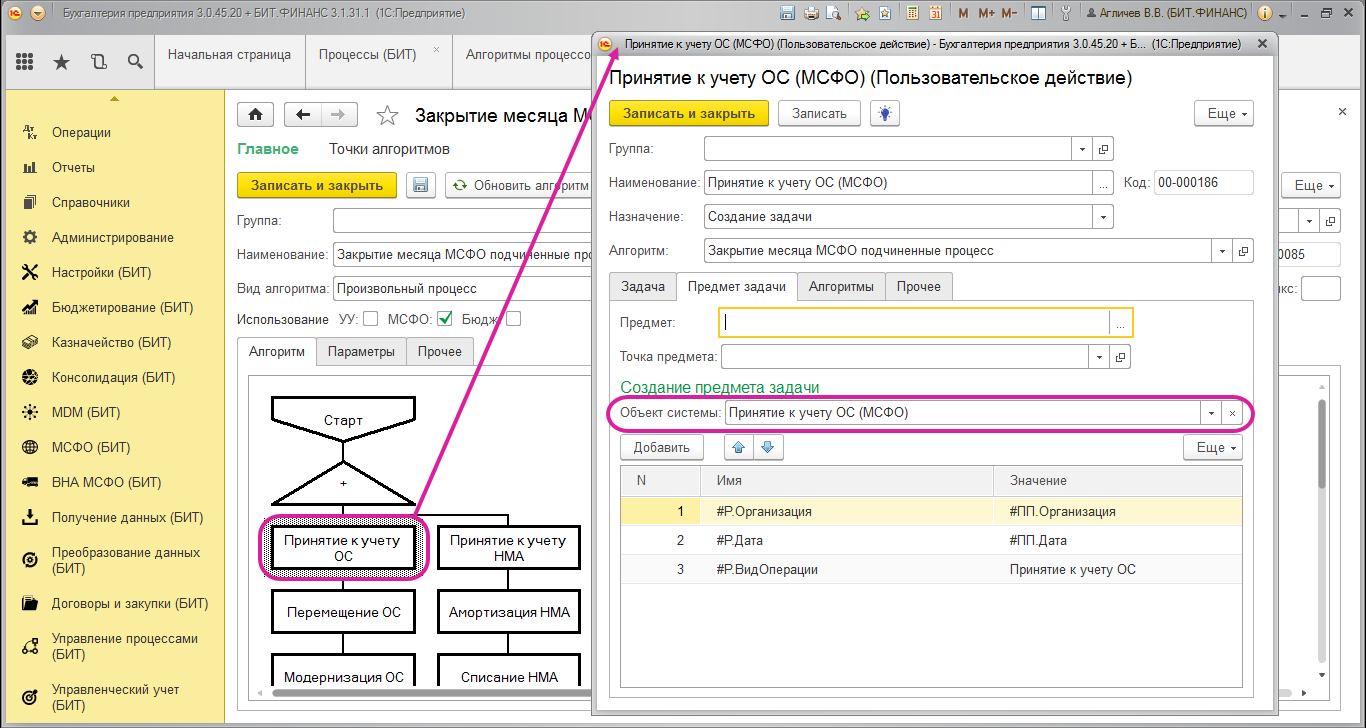The width and height of the screenshot is (1366, 728).
Task: Switch to the Прочее tab in the dialog
Action: click(x=919, y=286)
